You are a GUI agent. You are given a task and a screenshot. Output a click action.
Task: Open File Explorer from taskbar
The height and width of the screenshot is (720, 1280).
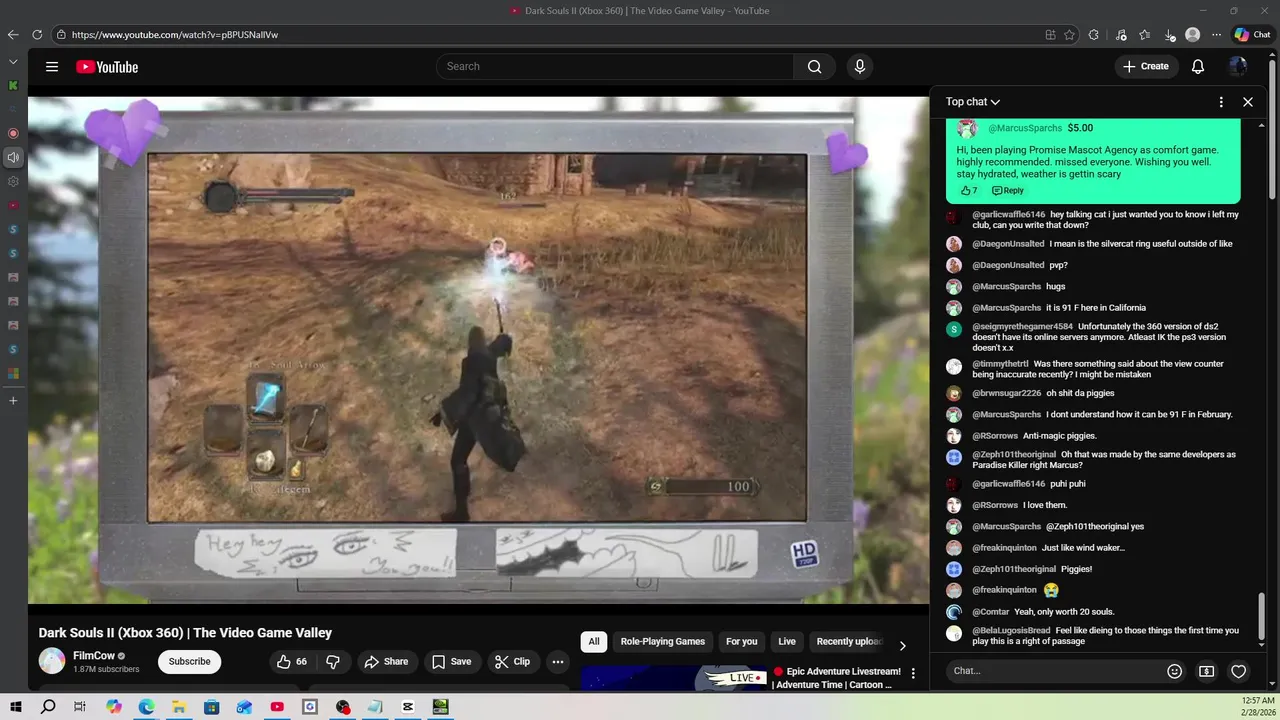tap(179, 707)
